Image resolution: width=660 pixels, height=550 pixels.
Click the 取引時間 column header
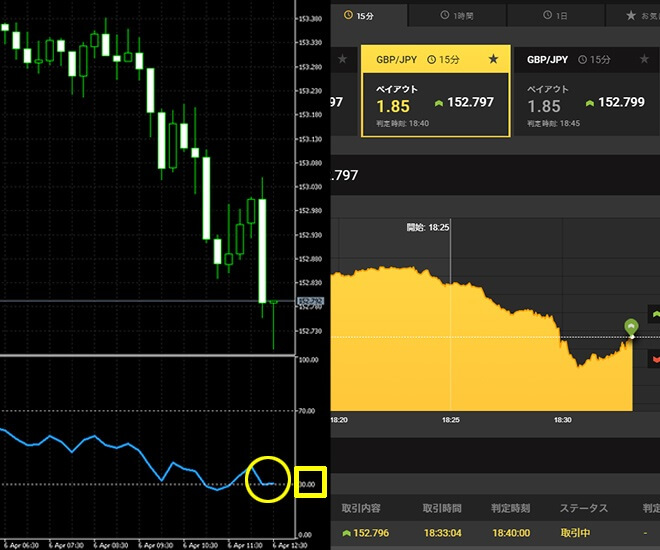[442, 508]
